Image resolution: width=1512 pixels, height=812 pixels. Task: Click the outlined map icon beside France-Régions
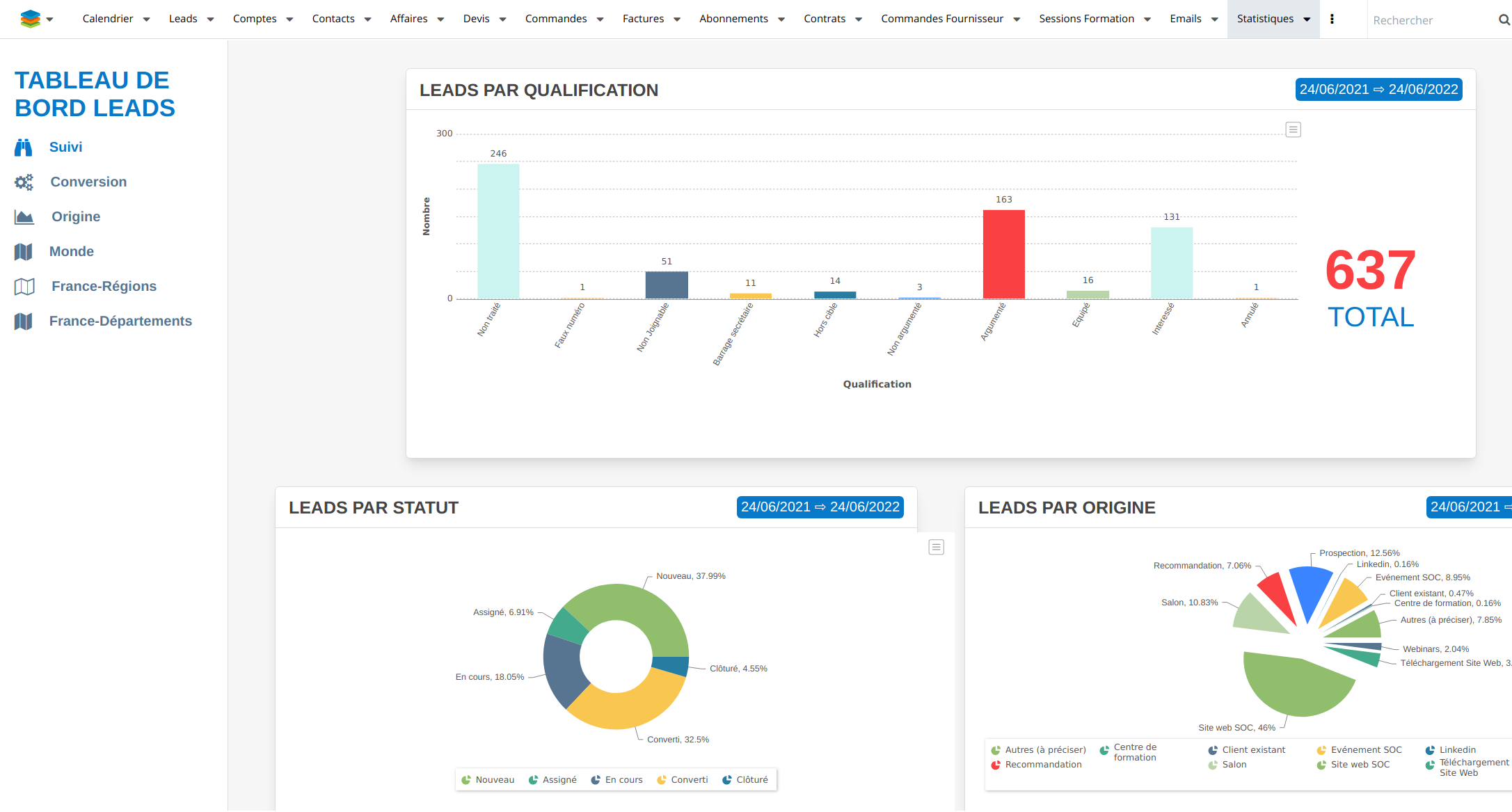(24, 287)
